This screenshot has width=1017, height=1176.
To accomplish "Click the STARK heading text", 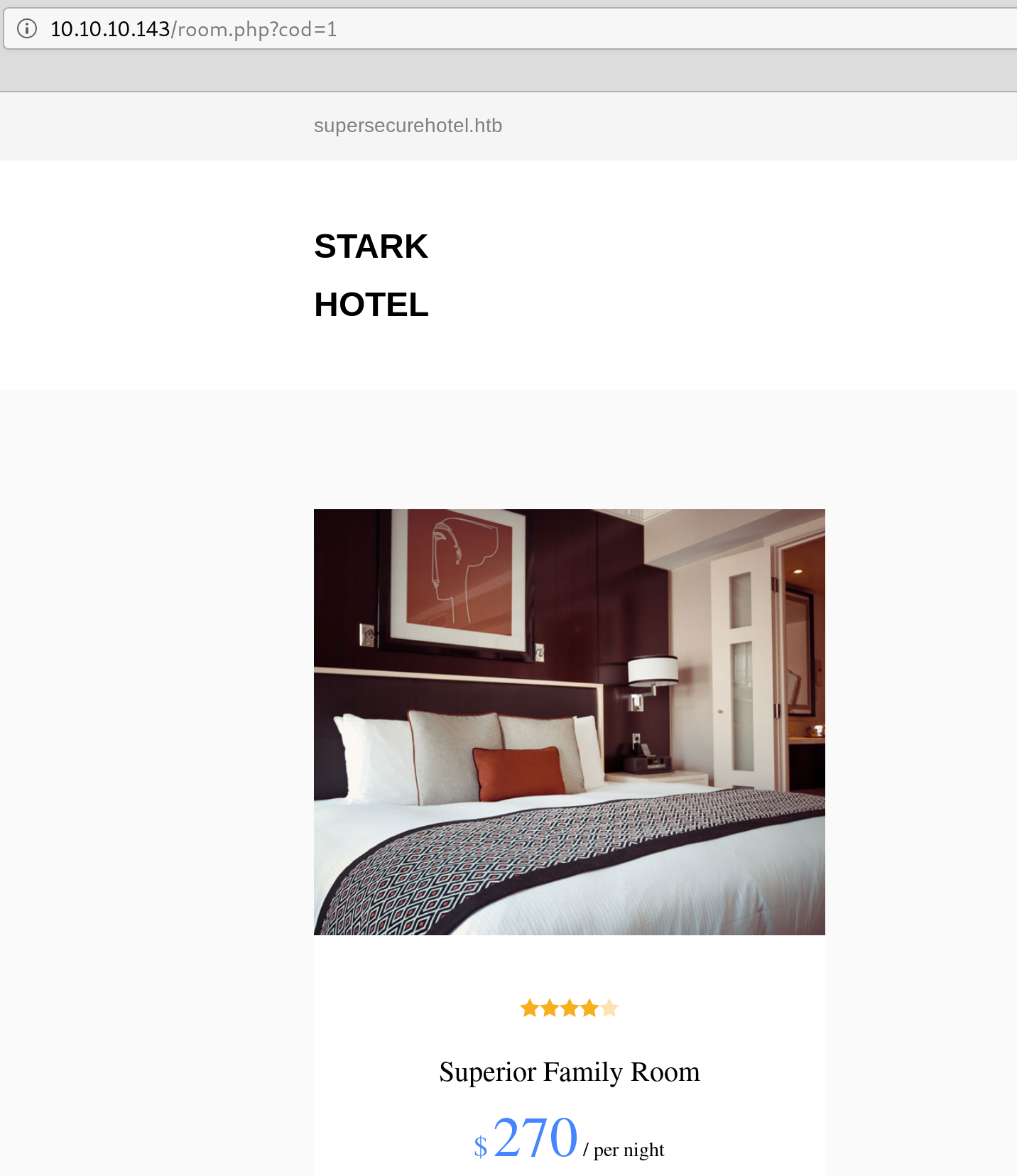I will tap(371, 246).
